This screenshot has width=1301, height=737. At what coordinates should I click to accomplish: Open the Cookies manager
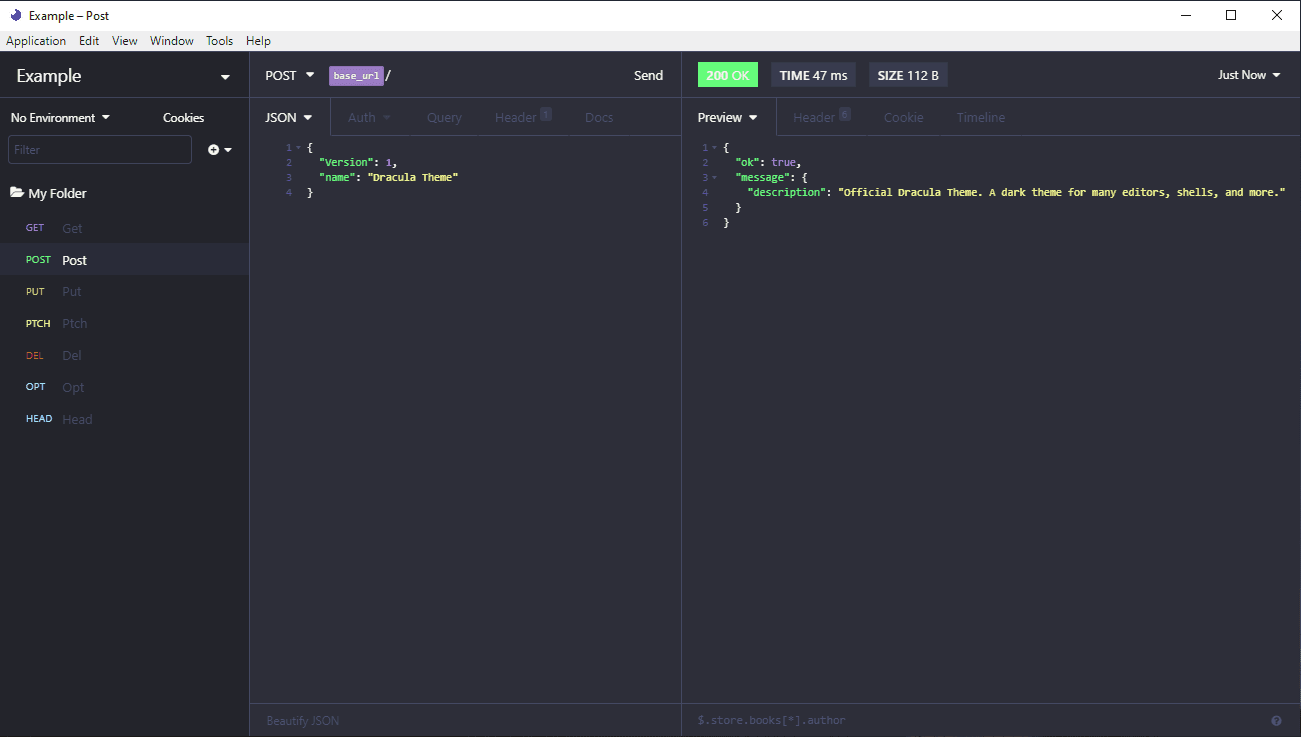pos(183,117)
